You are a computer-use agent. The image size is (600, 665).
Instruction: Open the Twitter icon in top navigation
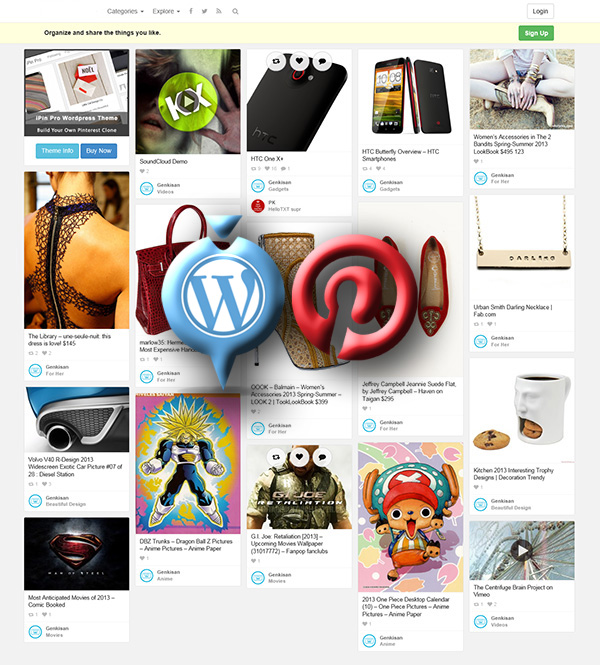204,11
